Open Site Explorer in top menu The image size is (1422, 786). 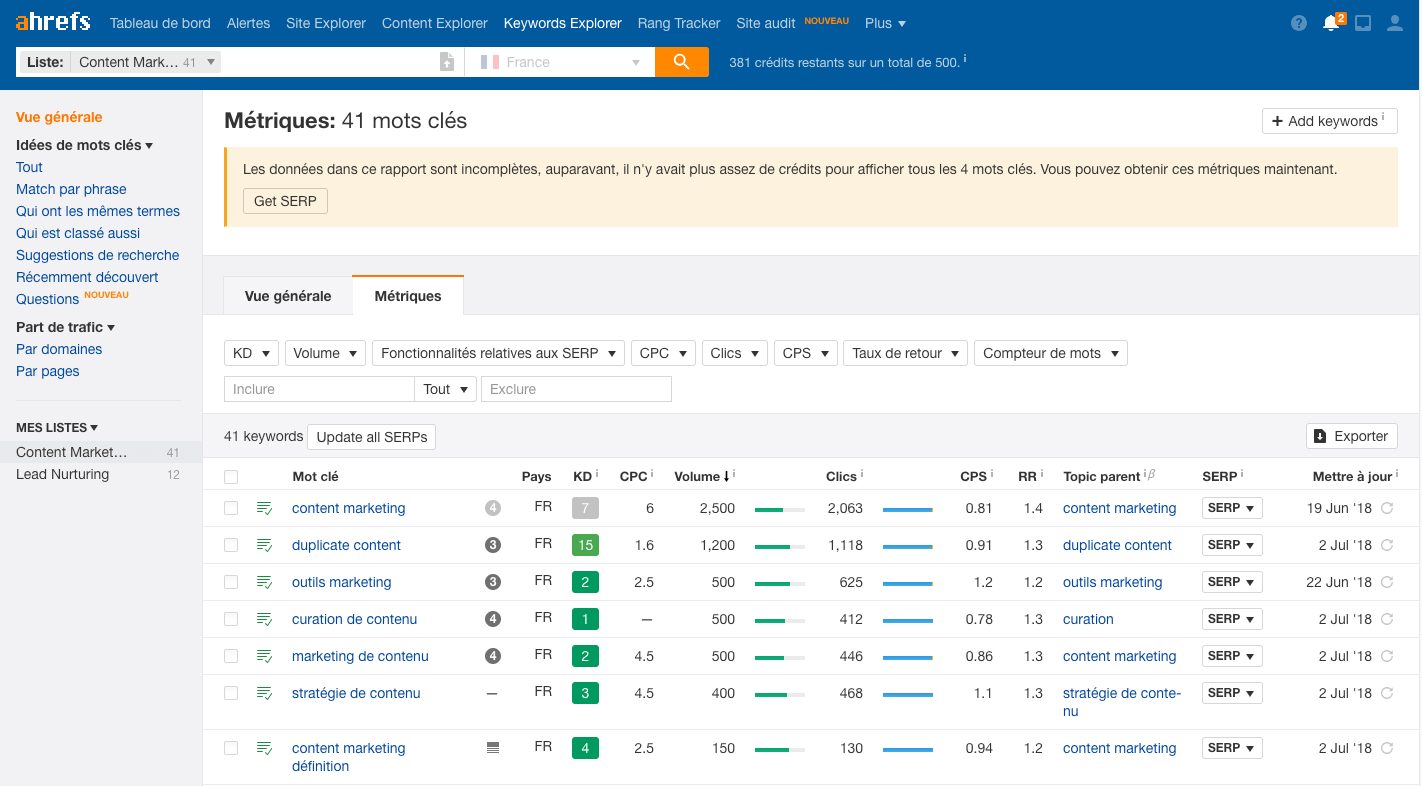click(x=326, y=23)
